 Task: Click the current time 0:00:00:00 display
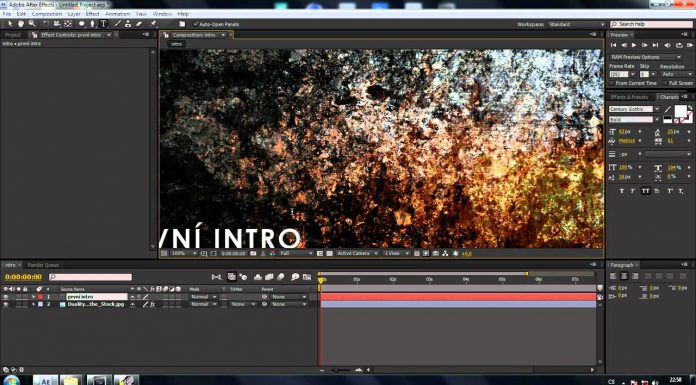click(x=24, y=277)
